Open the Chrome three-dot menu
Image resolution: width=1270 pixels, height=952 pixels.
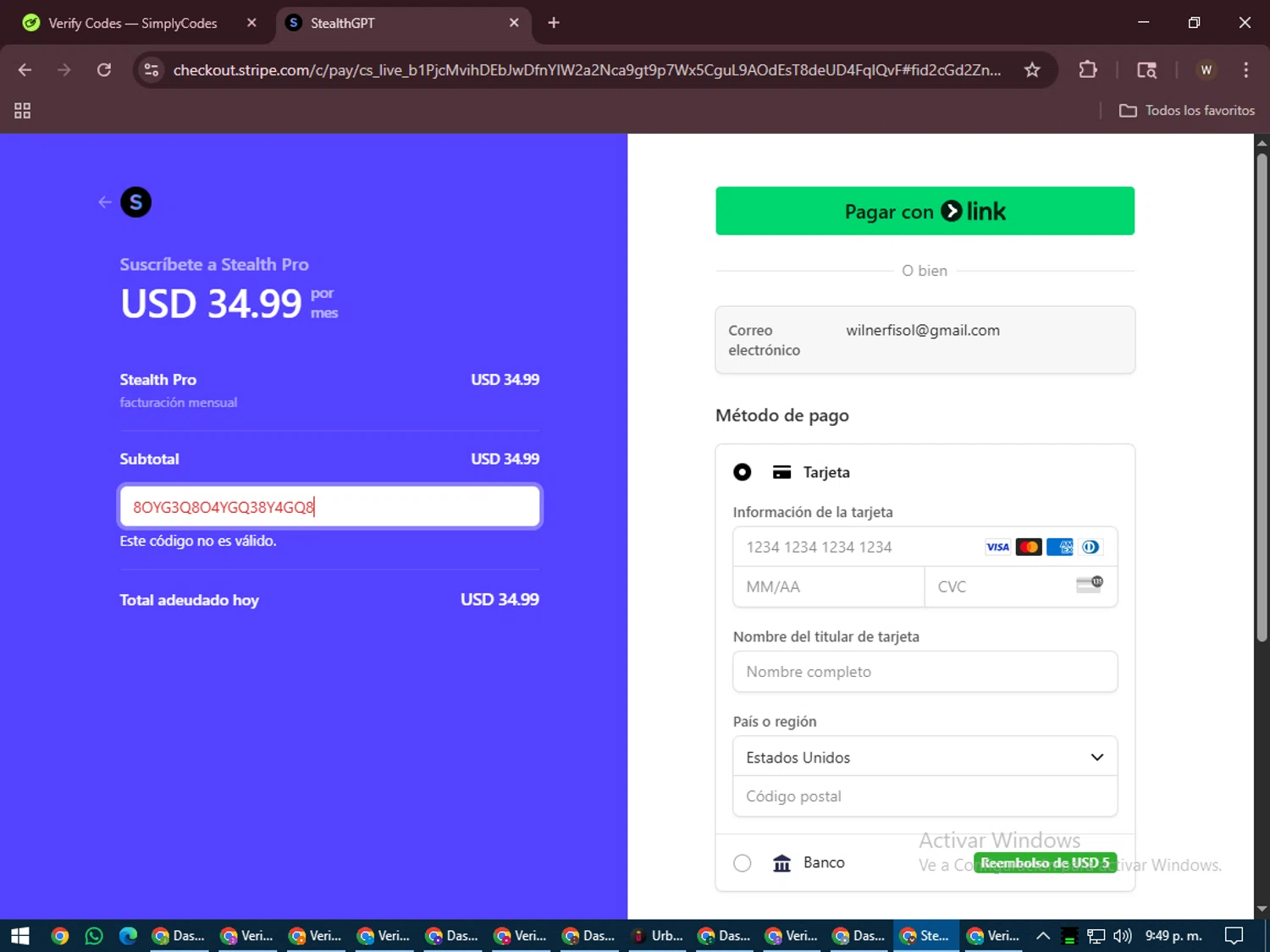coord(1245,70)
